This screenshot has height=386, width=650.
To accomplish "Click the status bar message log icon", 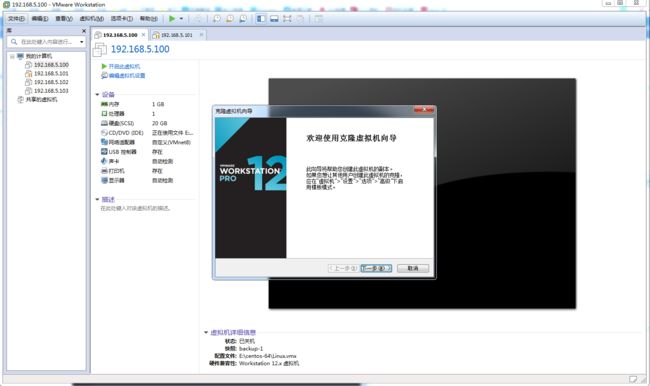I will click(633, 379).
